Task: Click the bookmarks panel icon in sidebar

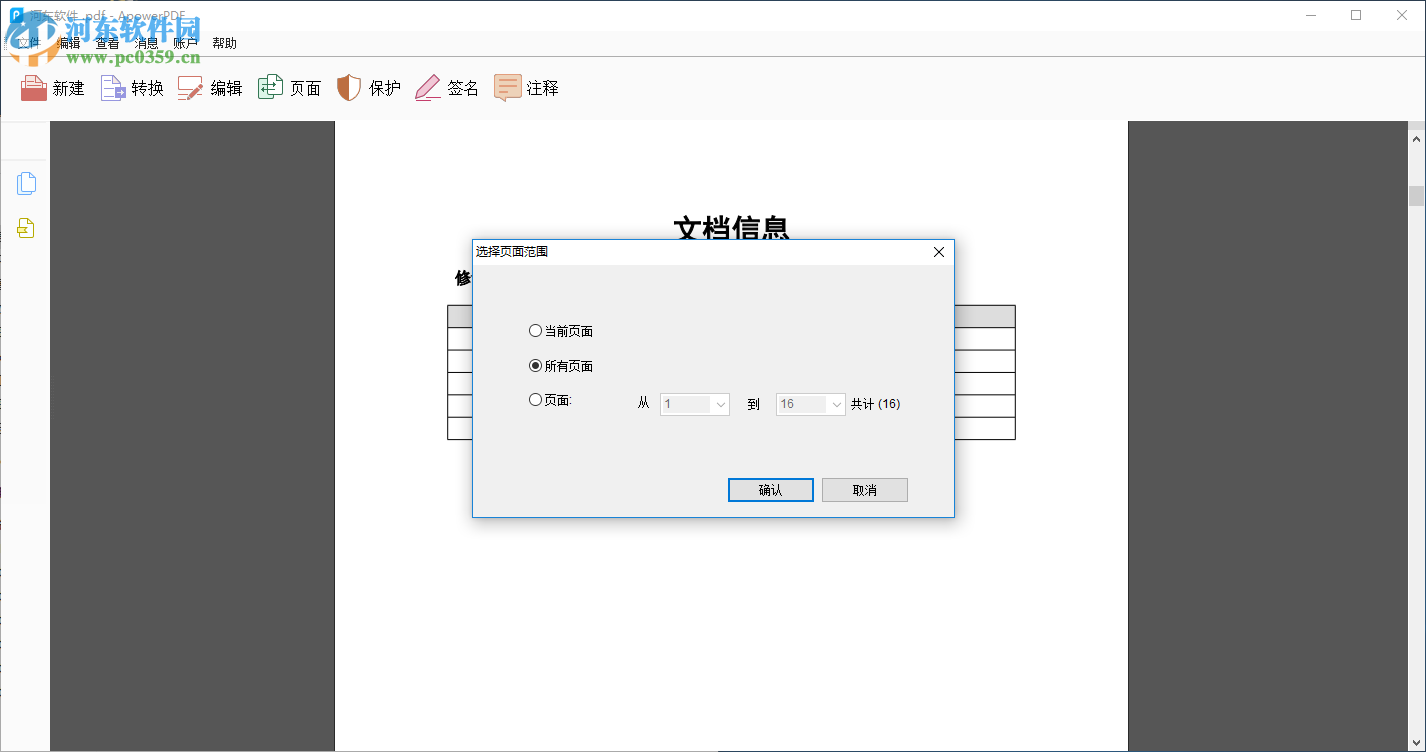Action: (26, 228)
